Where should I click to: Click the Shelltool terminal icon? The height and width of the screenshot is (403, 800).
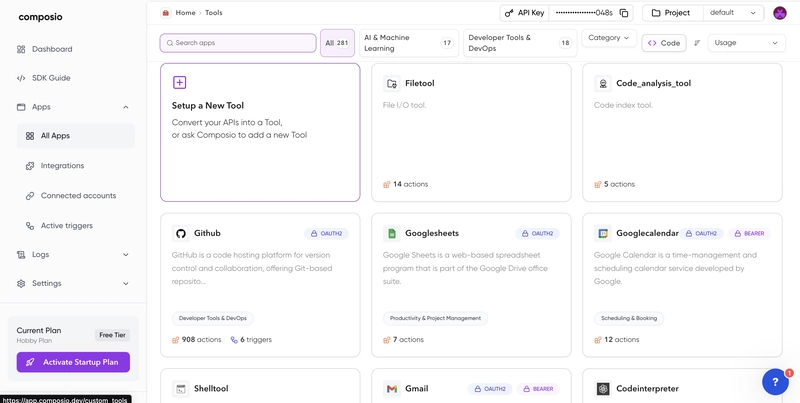click(180, 389)
